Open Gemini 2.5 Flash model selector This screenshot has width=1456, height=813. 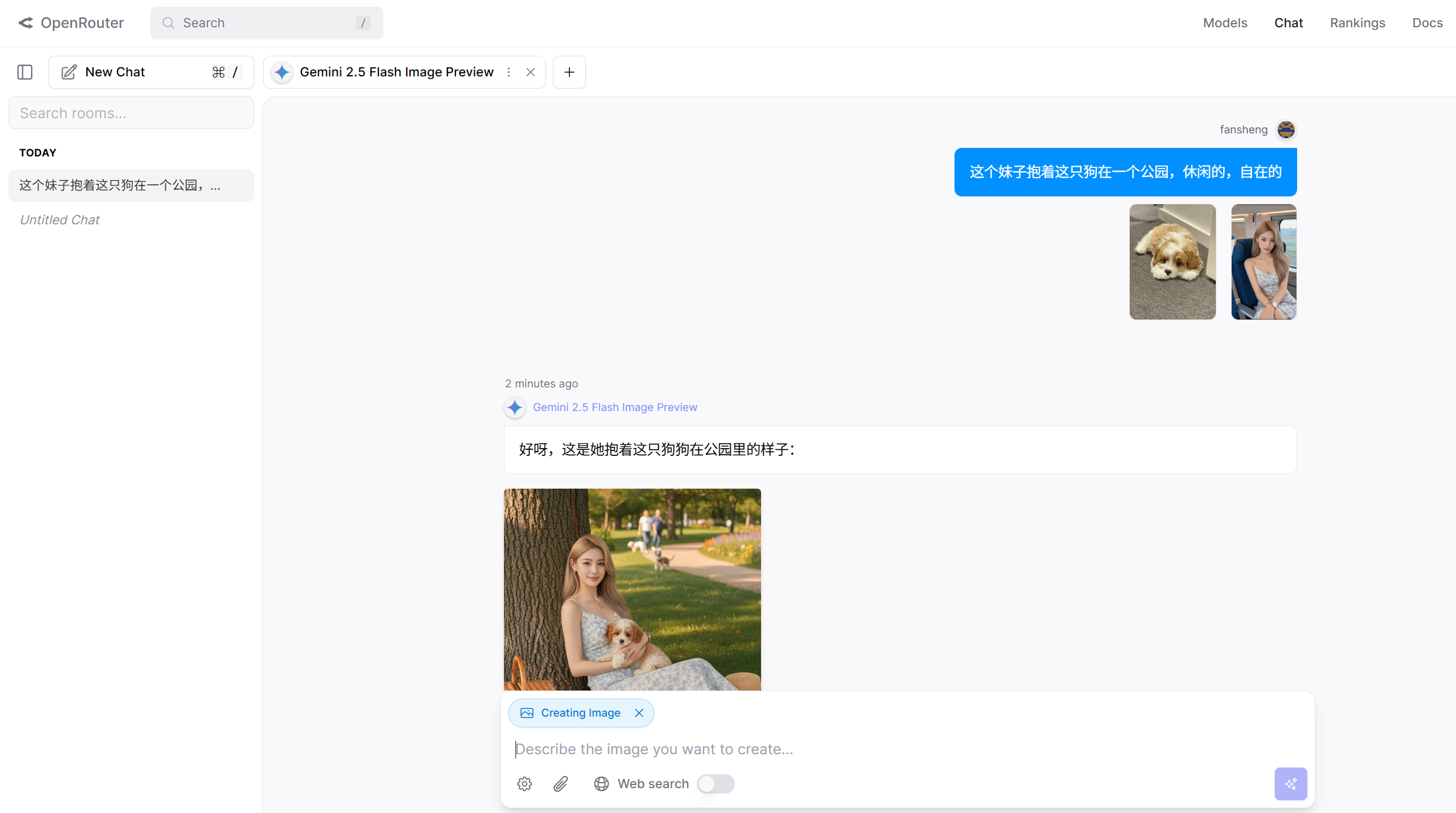coord(396,72)
